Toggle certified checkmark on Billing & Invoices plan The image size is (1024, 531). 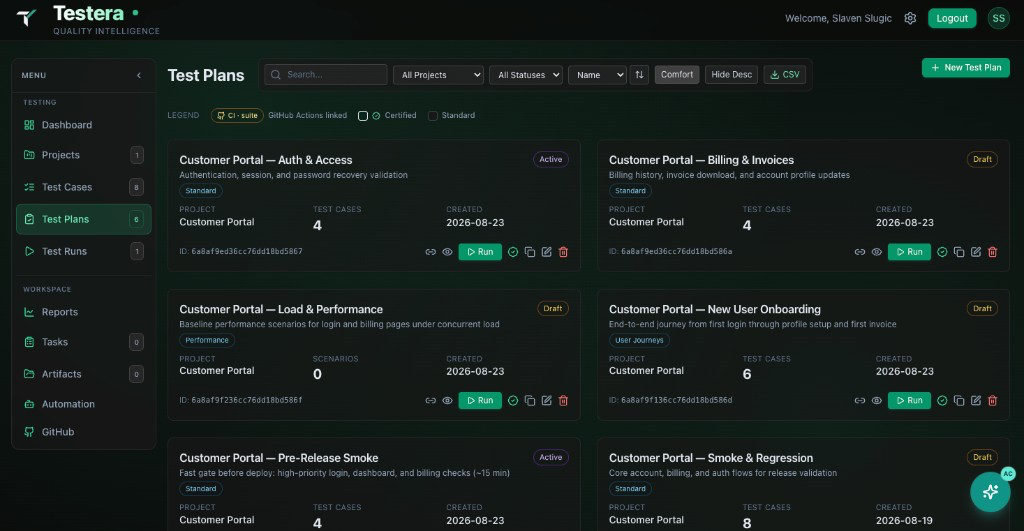pos(942,252)
